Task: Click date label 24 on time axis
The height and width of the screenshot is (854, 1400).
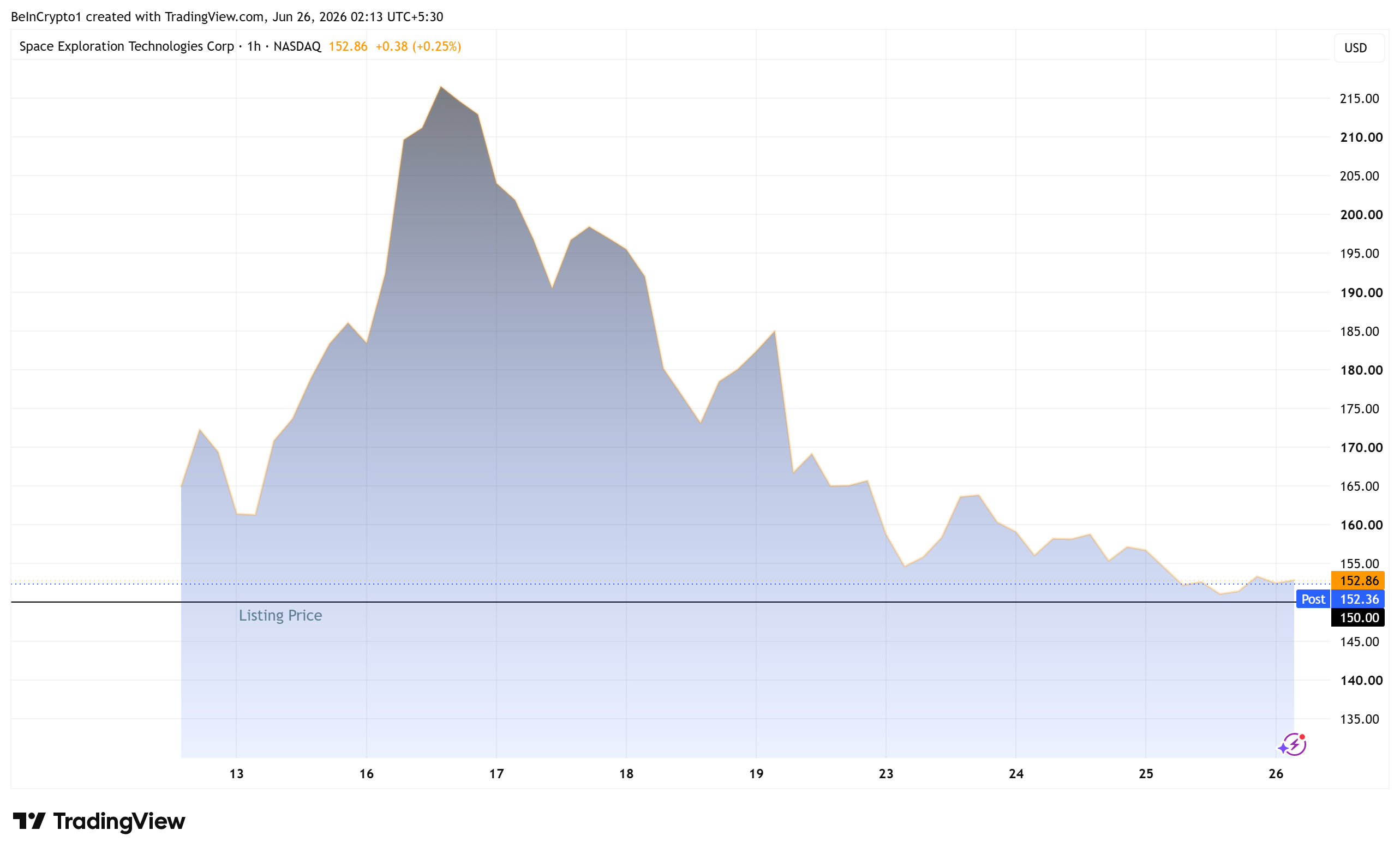Action: coord(1016,774)
